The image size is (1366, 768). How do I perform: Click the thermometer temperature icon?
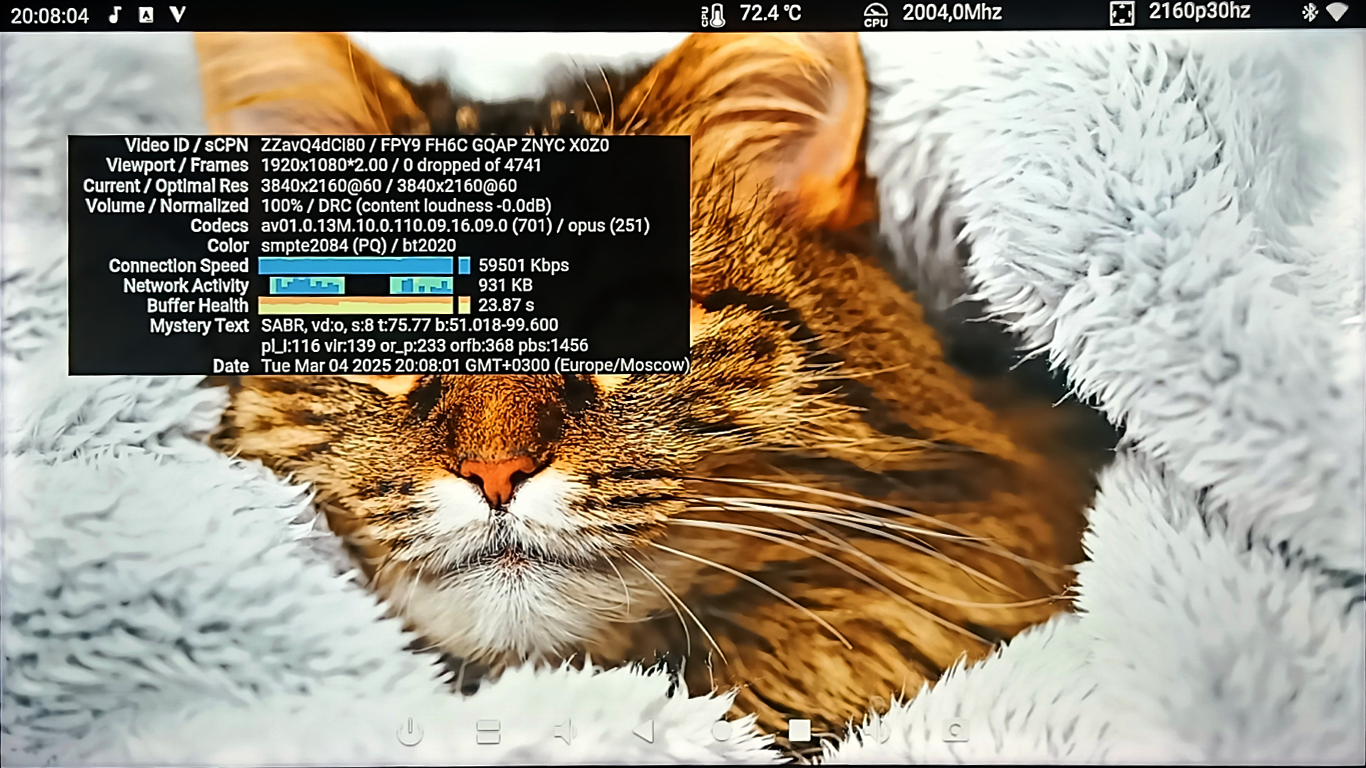(x=713, y=15)
